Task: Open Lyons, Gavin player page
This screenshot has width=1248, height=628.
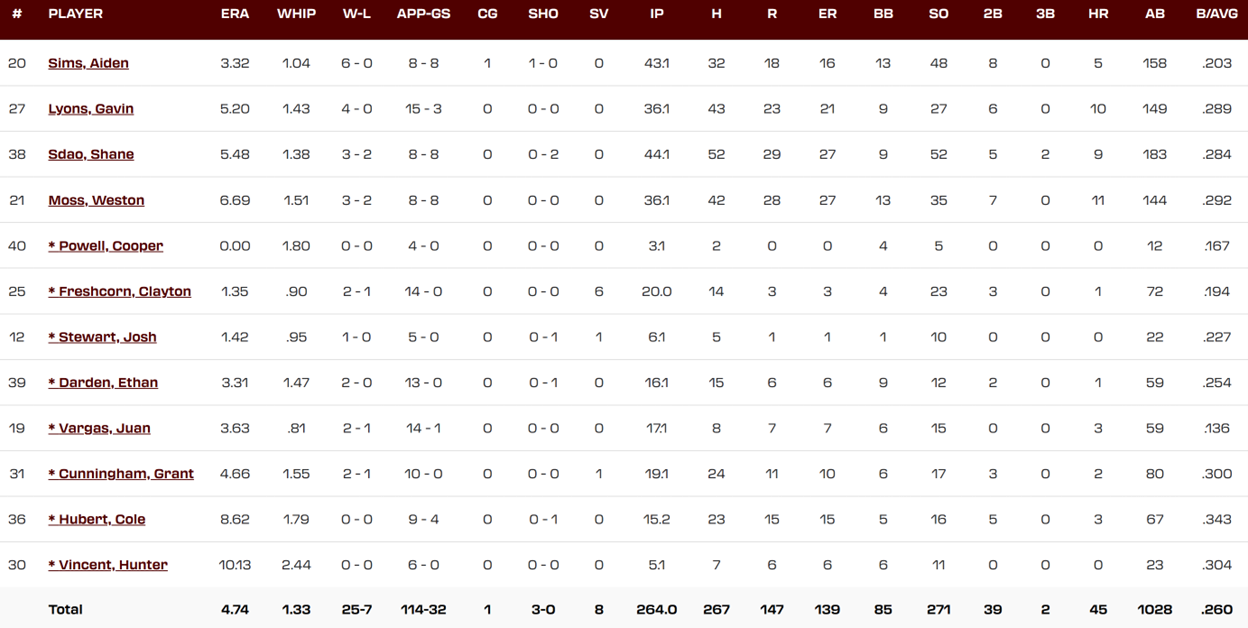Action: tap(91, 109)
